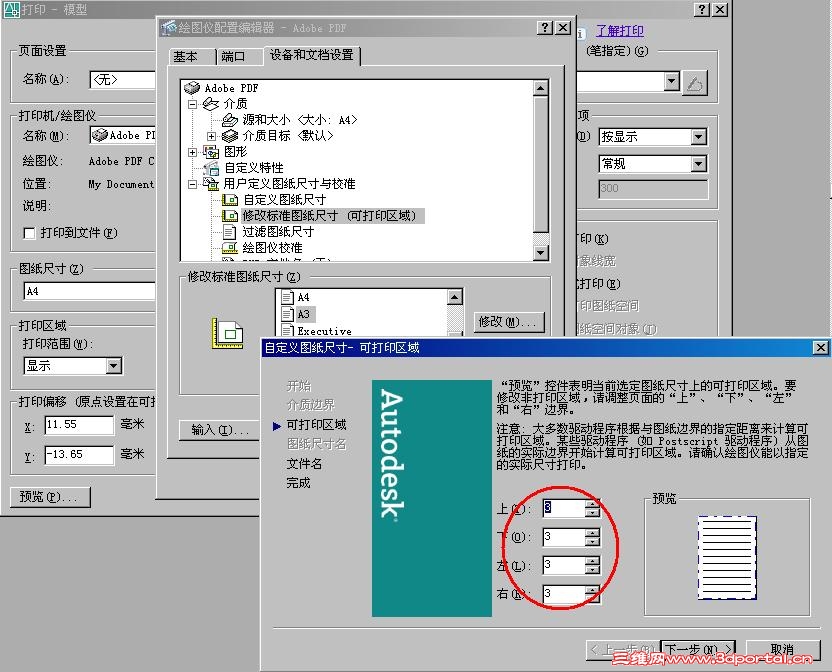832x672 pixels.
Task: Click the 修改标准图纸尺寸 tree item icon
Action: tap(230, 216)
